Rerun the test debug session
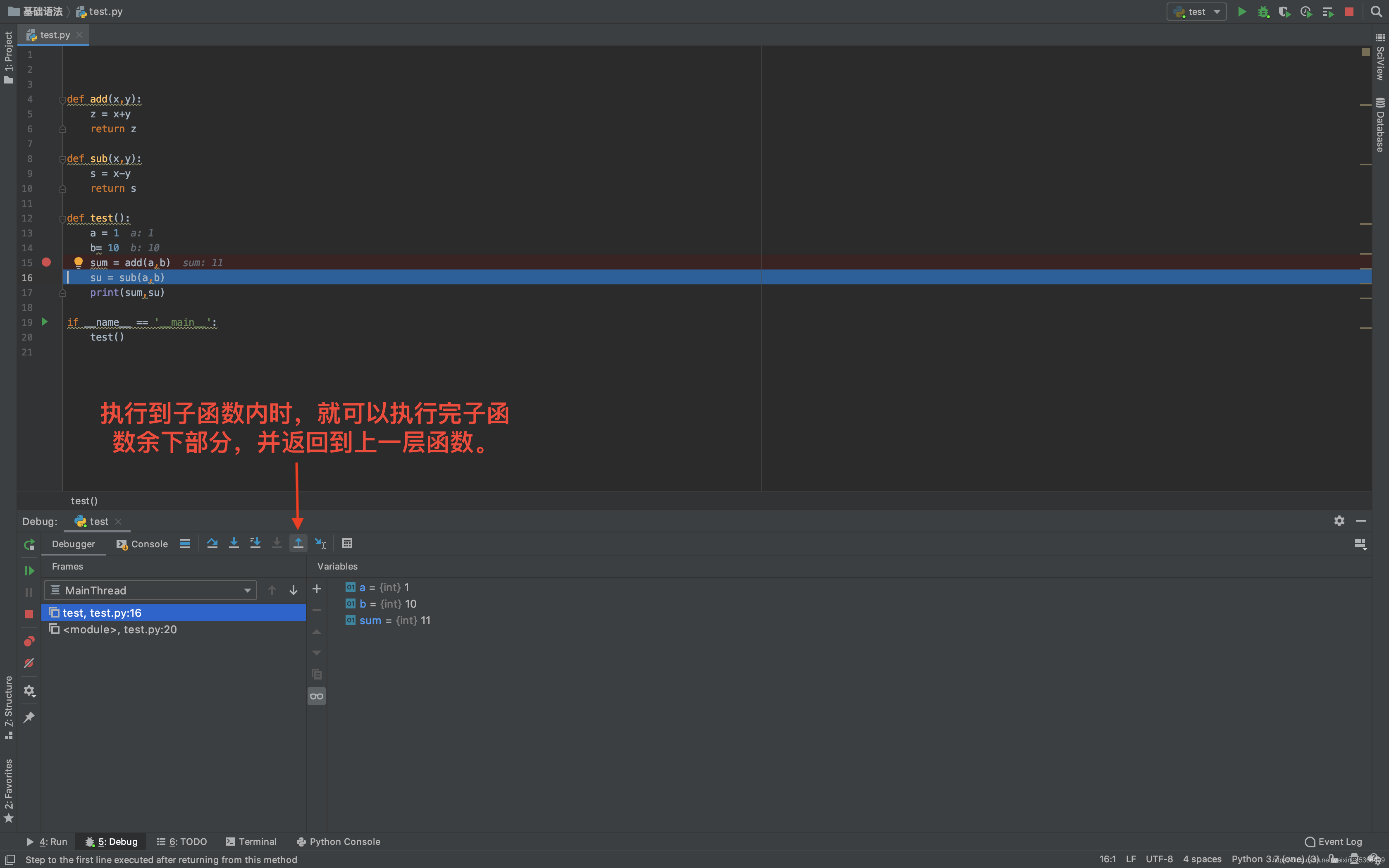 tap(29, 544)
